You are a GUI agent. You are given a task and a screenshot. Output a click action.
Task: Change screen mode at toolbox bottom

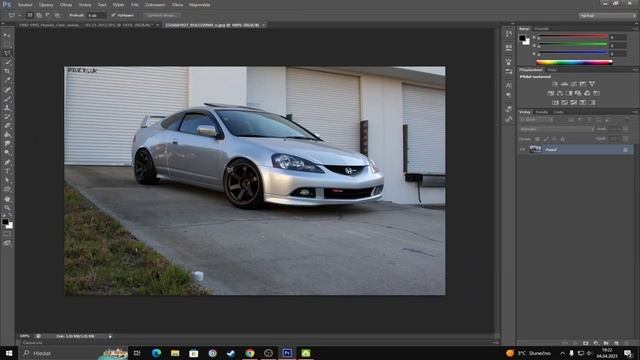7,243
